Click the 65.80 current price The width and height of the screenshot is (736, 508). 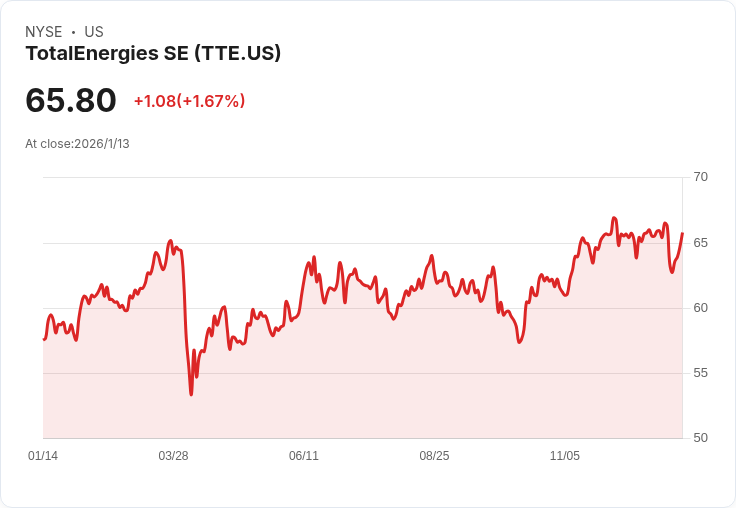coord(70,100)
